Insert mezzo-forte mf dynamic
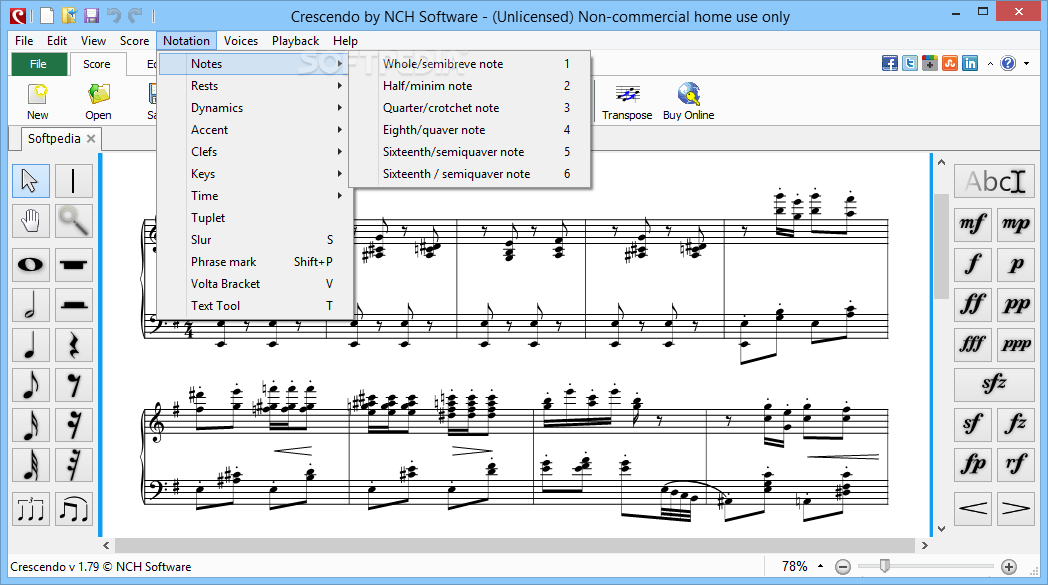Screen dimensions: 1048x585 [972, 224]
